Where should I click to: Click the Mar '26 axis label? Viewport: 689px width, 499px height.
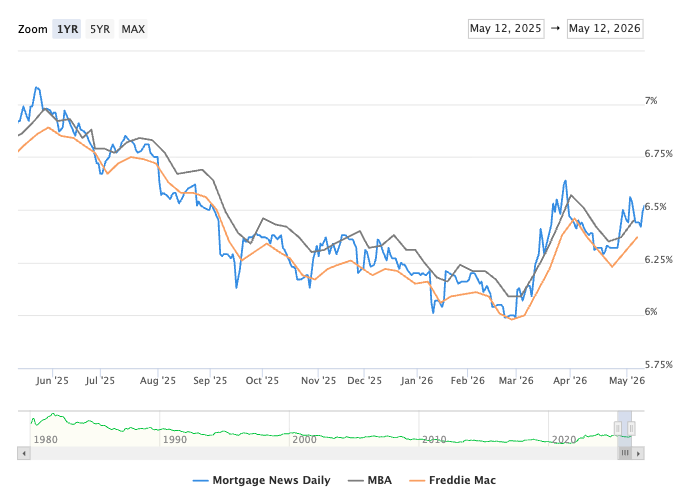(x=516, y=380)
